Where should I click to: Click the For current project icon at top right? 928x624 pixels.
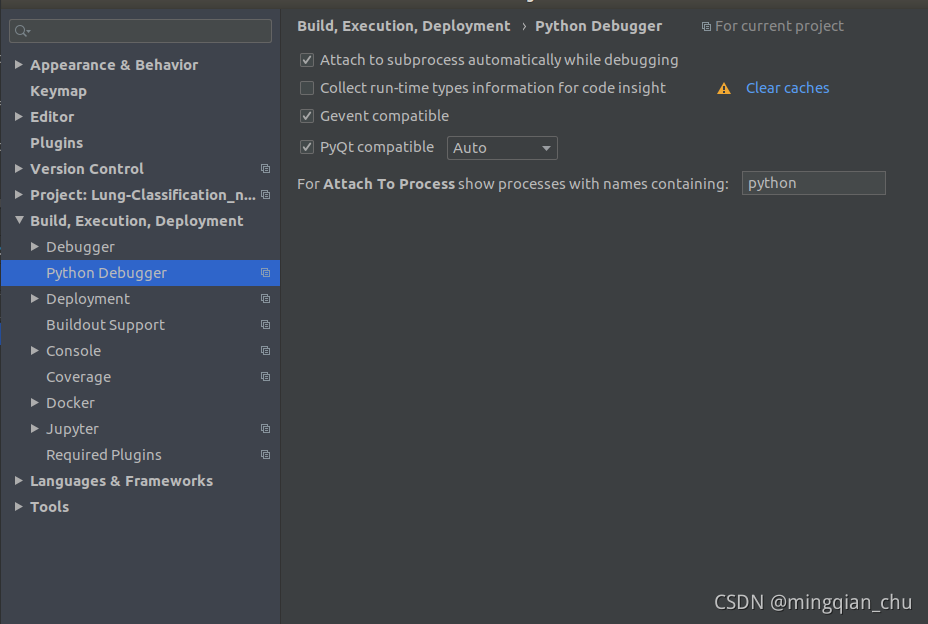[708, 26]
